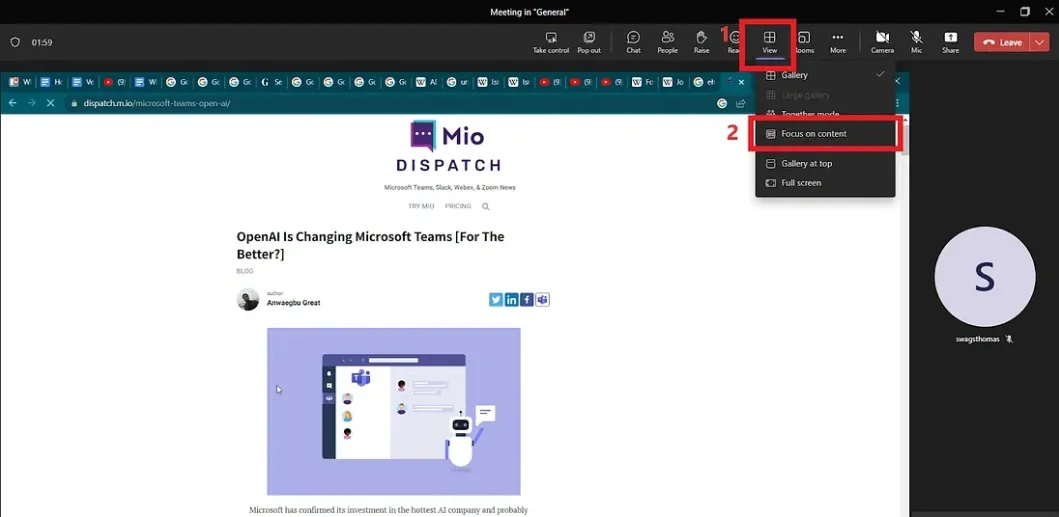Choose Focus on content
Screen dimensions: 1059x517
click(x=825, y=134)
